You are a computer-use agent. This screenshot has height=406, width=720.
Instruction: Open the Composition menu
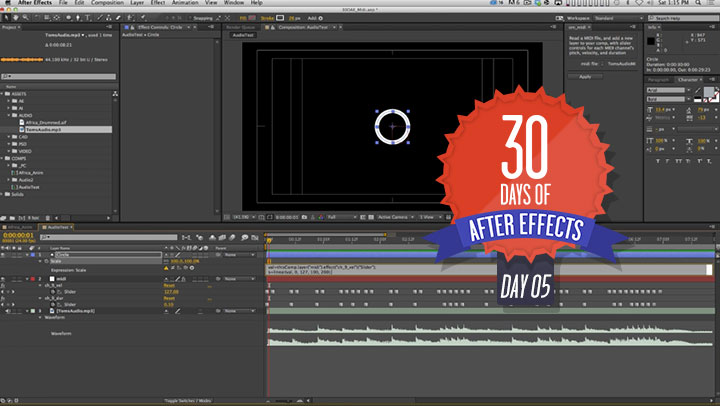107,3
